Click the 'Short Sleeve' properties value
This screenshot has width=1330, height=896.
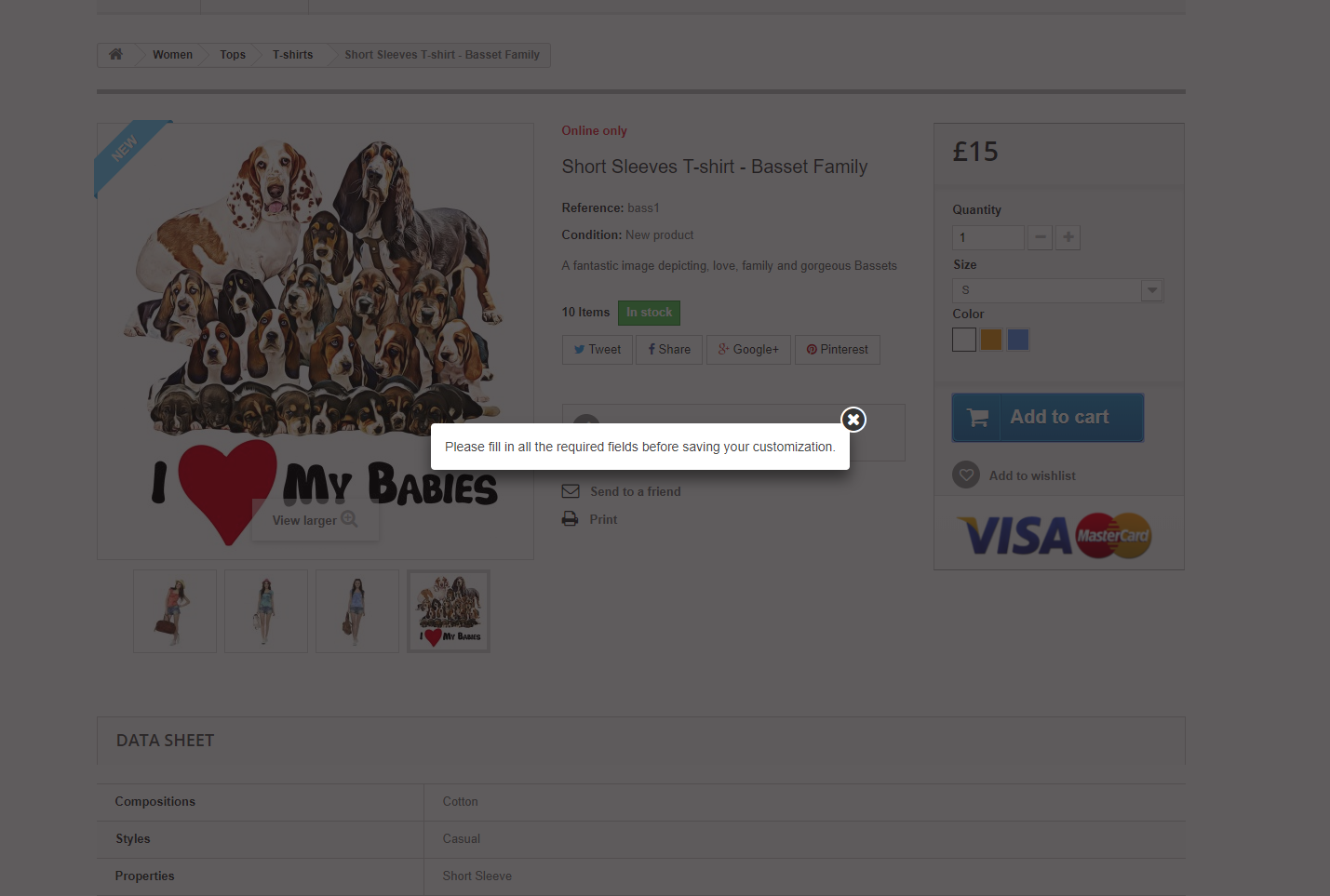[477, 876]
